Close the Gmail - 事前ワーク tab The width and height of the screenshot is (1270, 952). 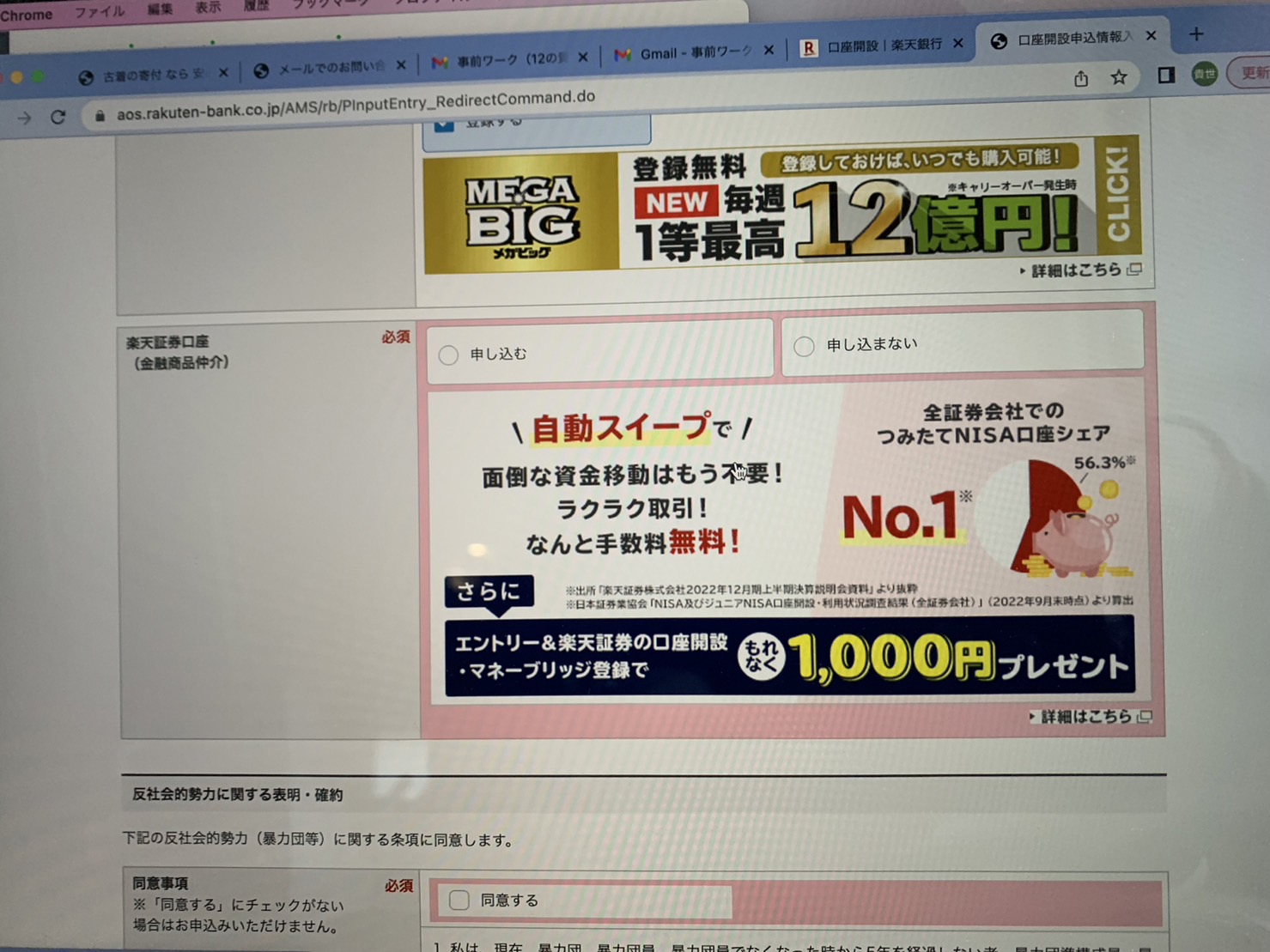pyautogui.click(x=769, y=51)
